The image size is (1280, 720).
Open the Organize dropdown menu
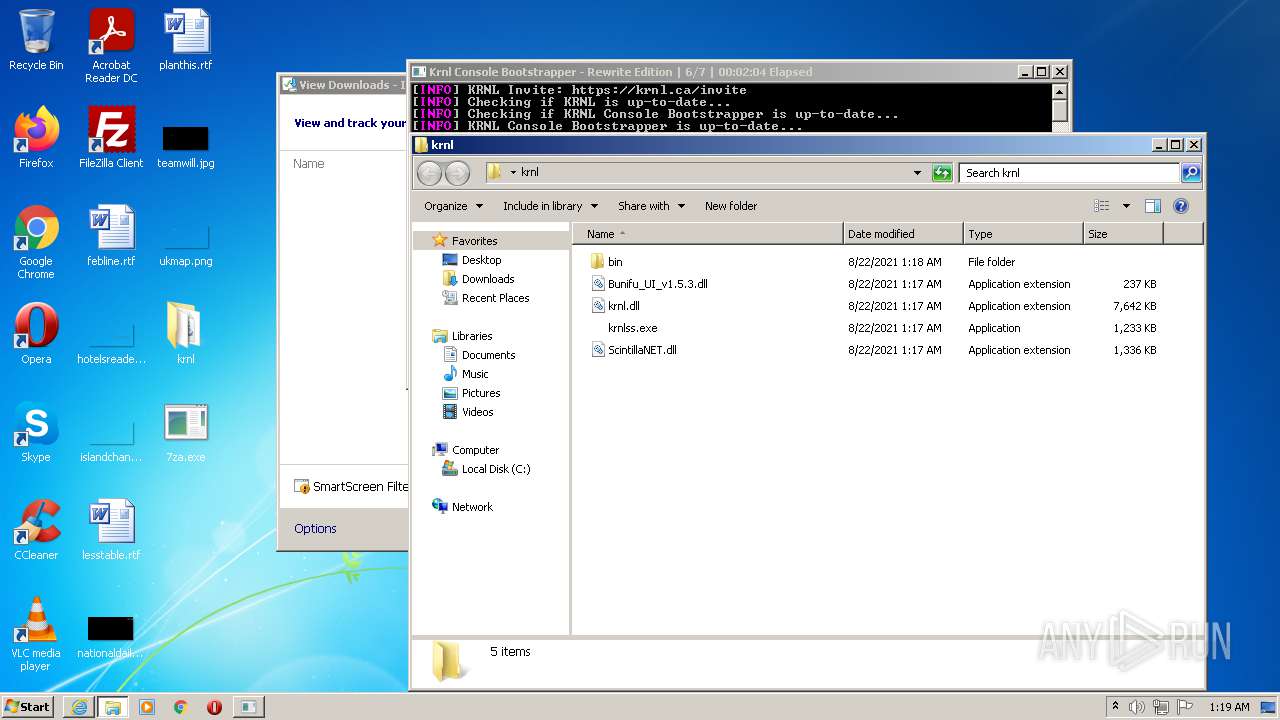click(x=453, y=206)
